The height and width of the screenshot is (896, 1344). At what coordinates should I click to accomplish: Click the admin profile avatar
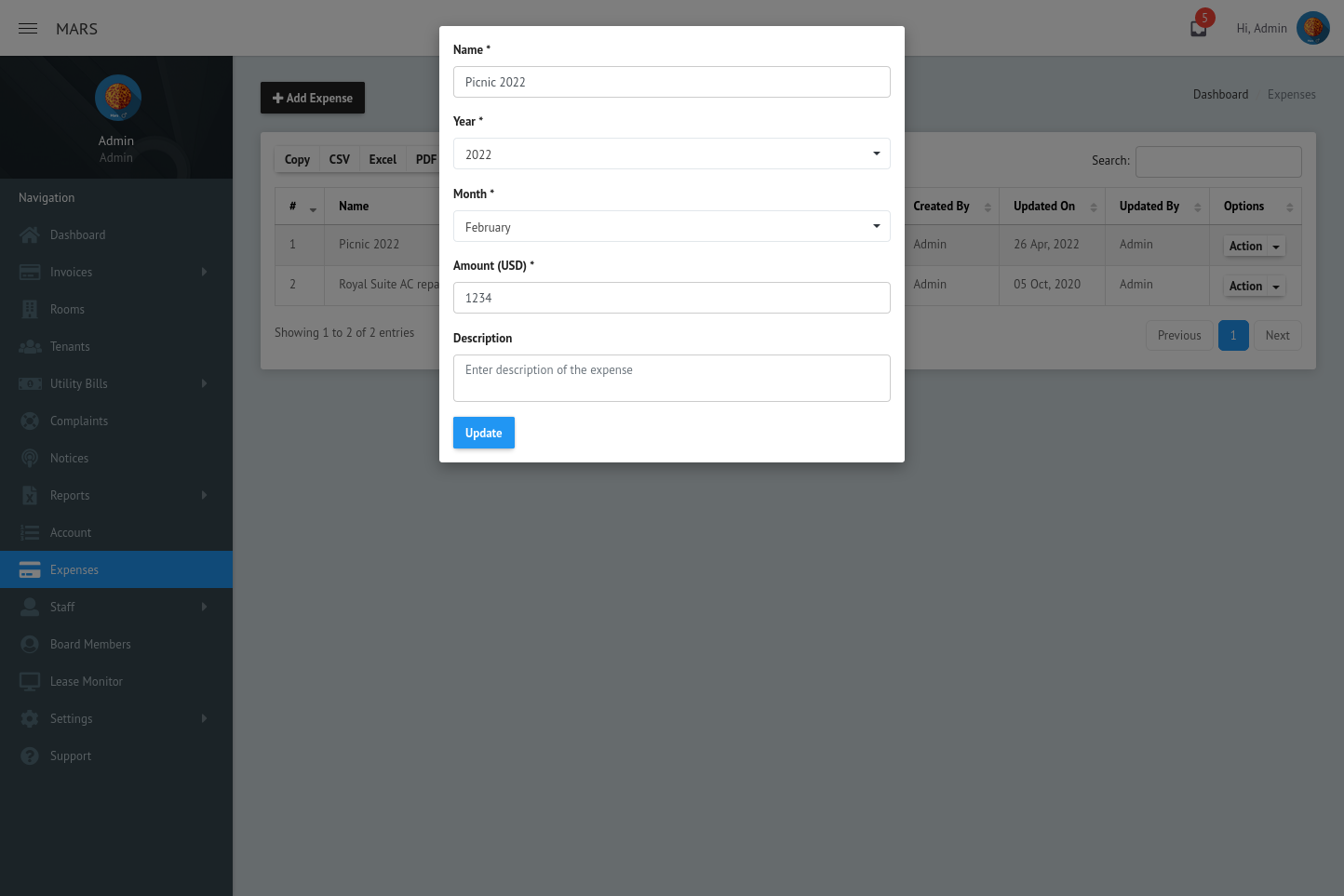click(x=1313, y=28)
